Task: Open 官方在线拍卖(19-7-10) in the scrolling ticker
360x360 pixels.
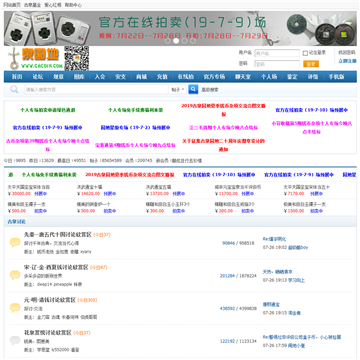Action: (219, 175)
